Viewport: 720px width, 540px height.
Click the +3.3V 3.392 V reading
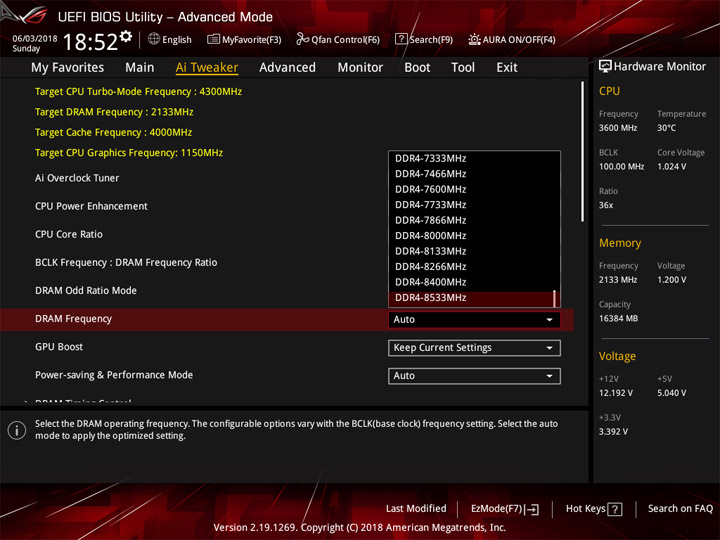[x=613, y=432]
